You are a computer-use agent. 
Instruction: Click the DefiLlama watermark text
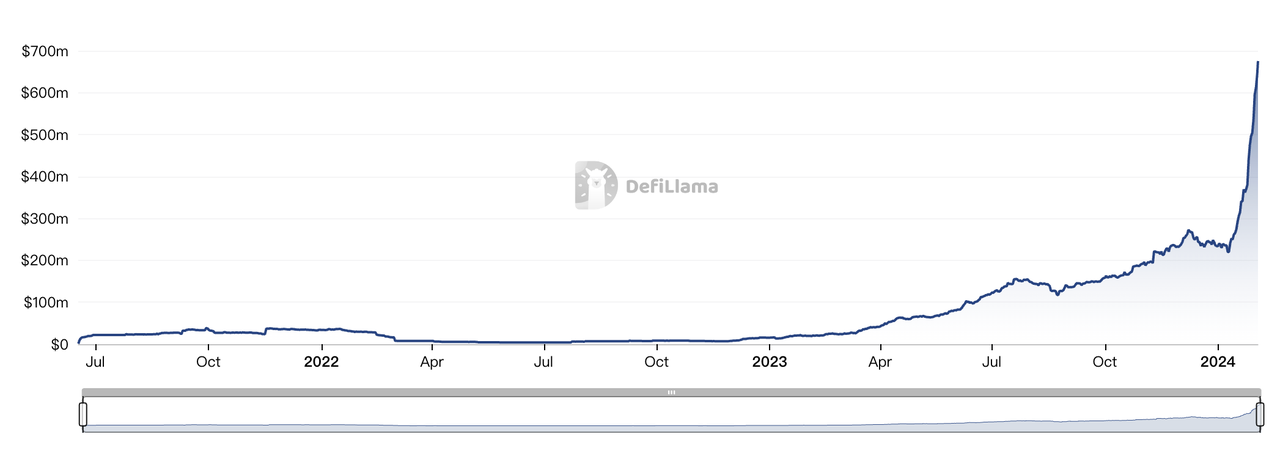click(672, 186)
